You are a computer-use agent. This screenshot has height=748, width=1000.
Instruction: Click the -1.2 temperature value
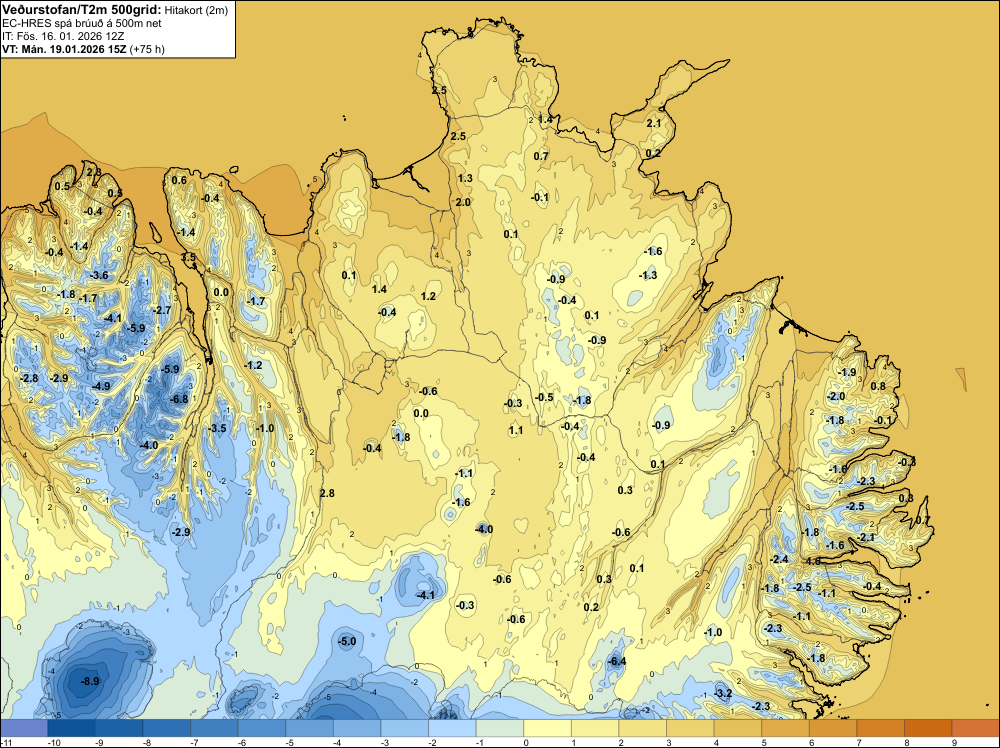(253, 365)
